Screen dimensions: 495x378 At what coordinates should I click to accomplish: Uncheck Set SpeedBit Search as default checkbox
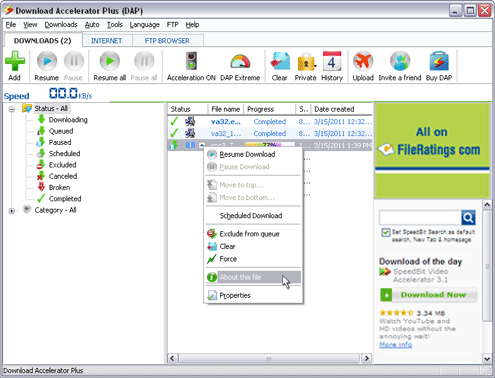386,232
